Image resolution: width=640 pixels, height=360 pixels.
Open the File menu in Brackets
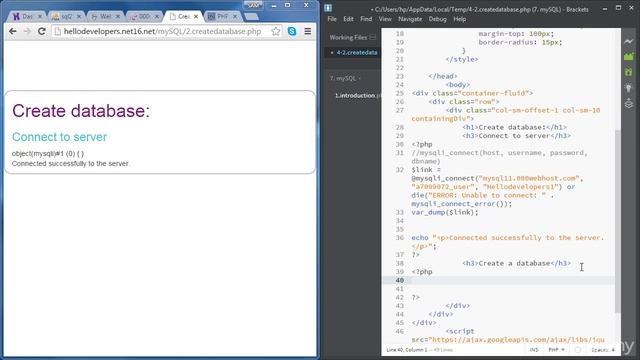coord(332,19)
